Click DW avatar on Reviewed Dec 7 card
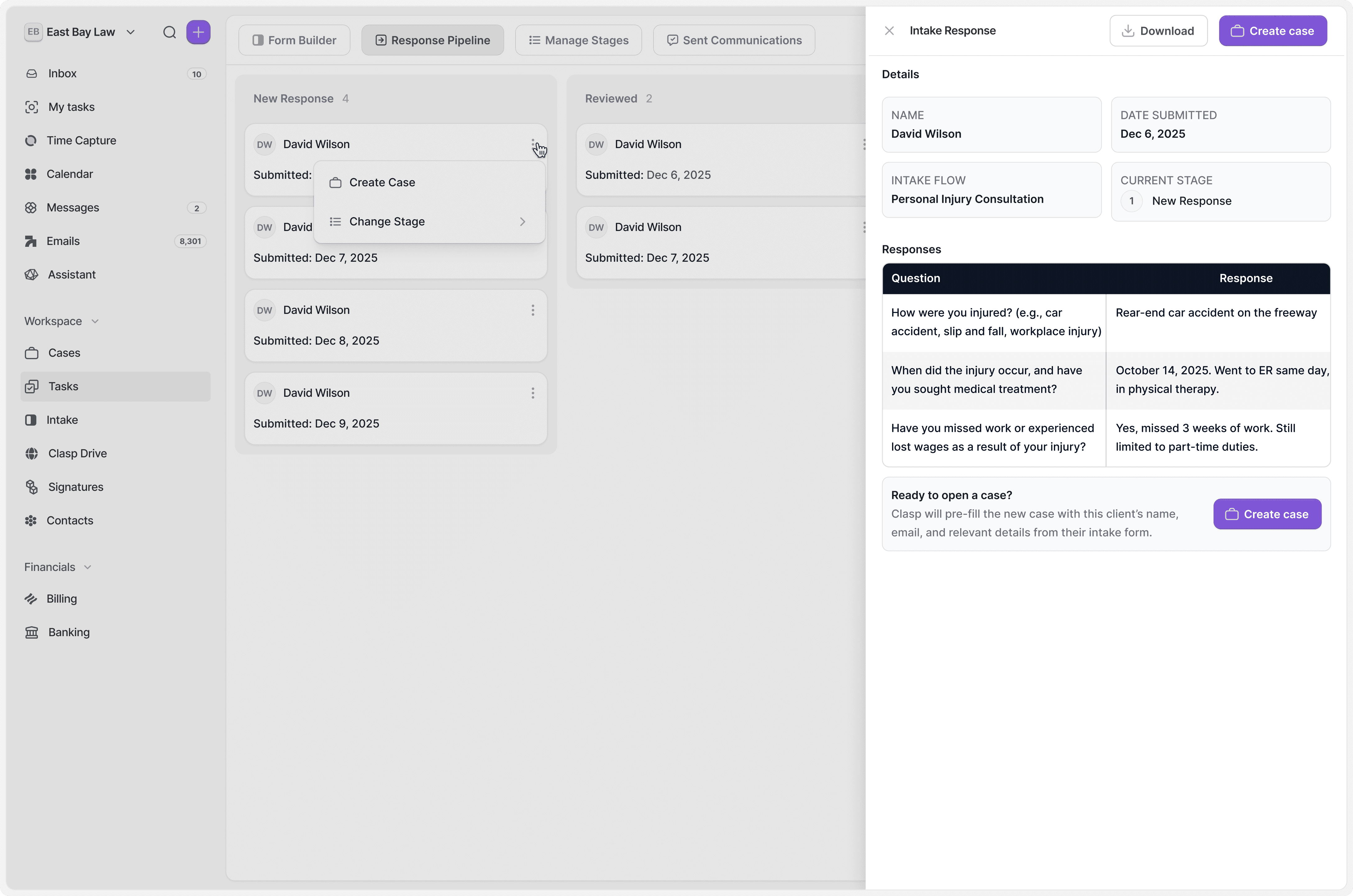The image size is (1353, 896). [x=596, y=228]
